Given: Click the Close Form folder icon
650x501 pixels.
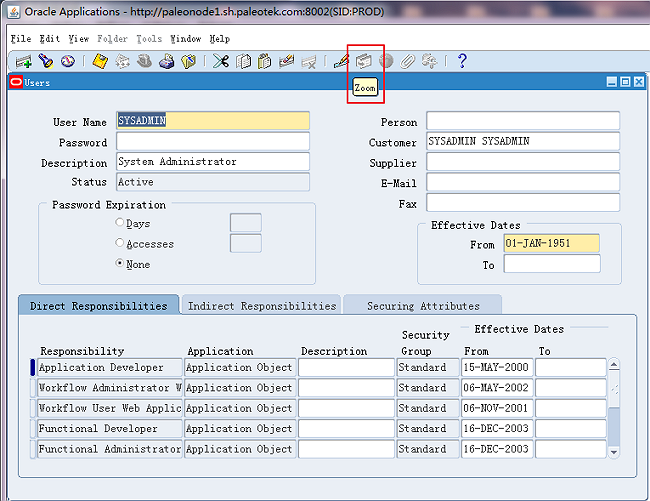Looking at the screenshot, I should (x=189, y=61).
